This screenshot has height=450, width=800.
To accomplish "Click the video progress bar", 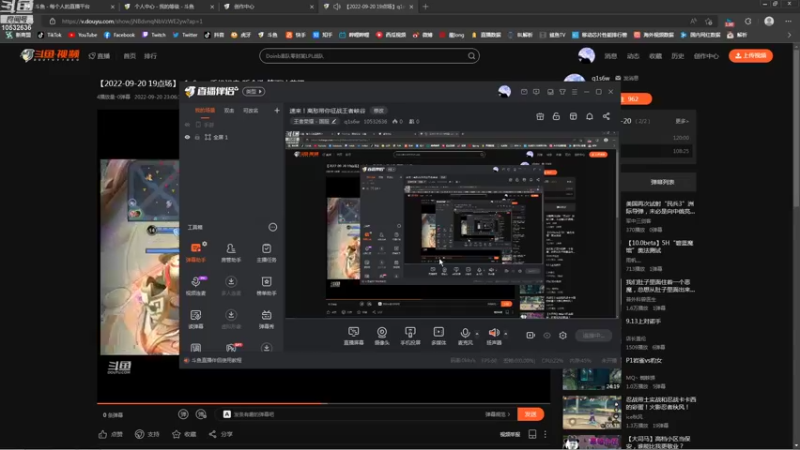I will (x=323, y=403).
